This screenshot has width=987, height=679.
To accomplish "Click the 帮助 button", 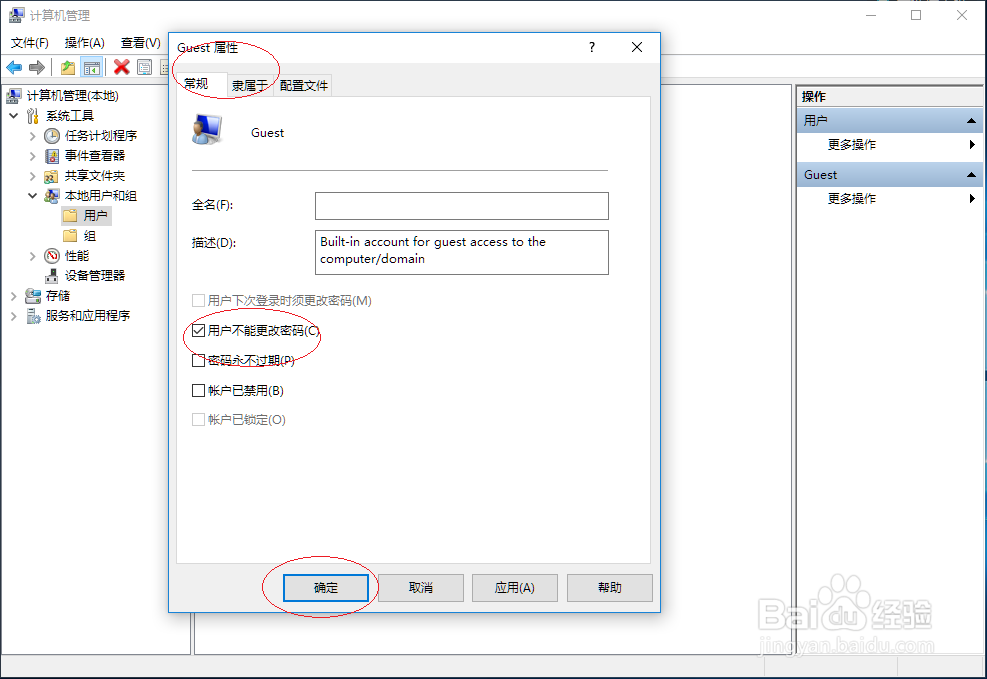I will click(609, 588).
